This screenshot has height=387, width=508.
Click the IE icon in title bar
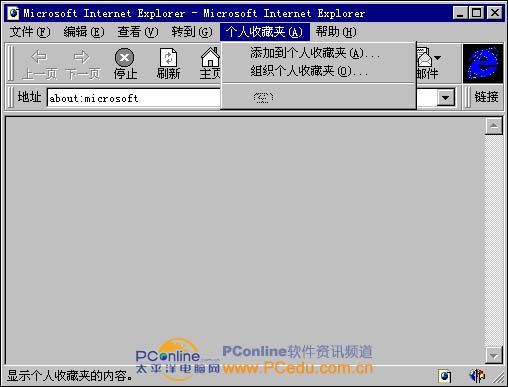pyautogui.click(x=14, y=13)
